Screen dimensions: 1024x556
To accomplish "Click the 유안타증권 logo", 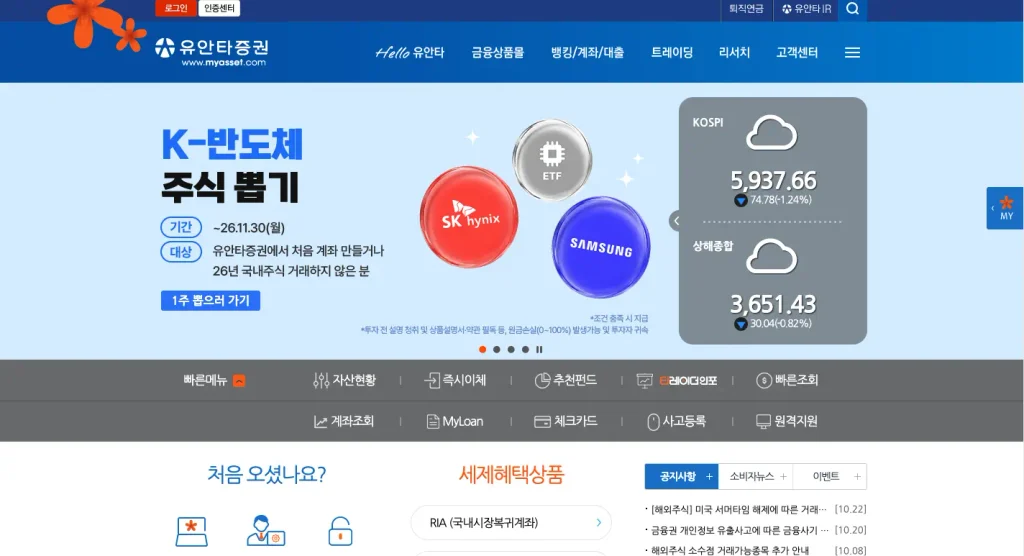I will pos(212,52).
